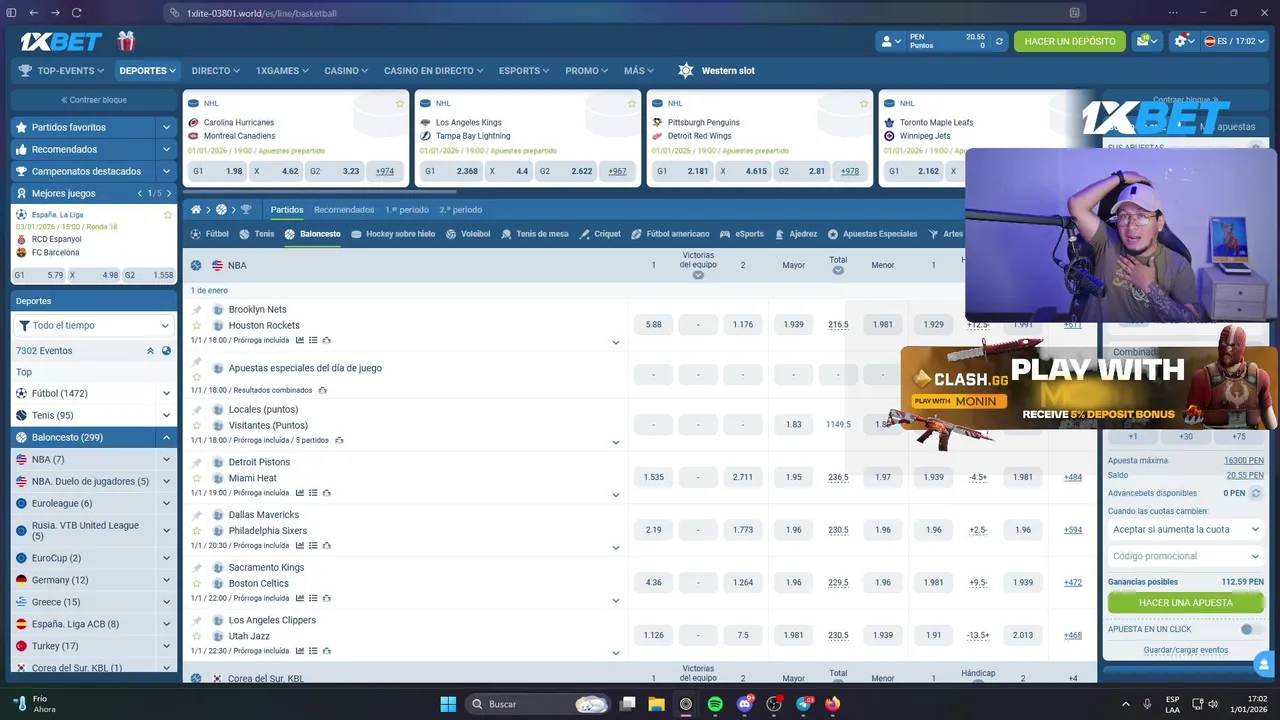Viewport: 1280px width, 720px height.
Task: Click HACER UNA APUESTA button
Action: point(1185,603)
